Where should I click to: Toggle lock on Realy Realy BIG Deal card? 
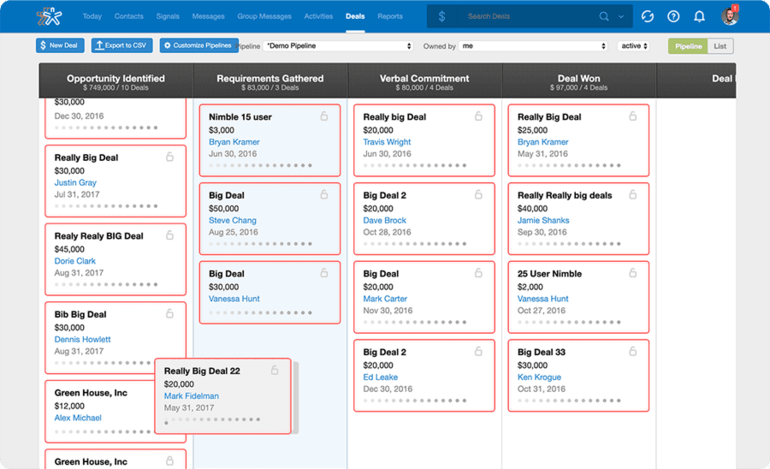169,235
